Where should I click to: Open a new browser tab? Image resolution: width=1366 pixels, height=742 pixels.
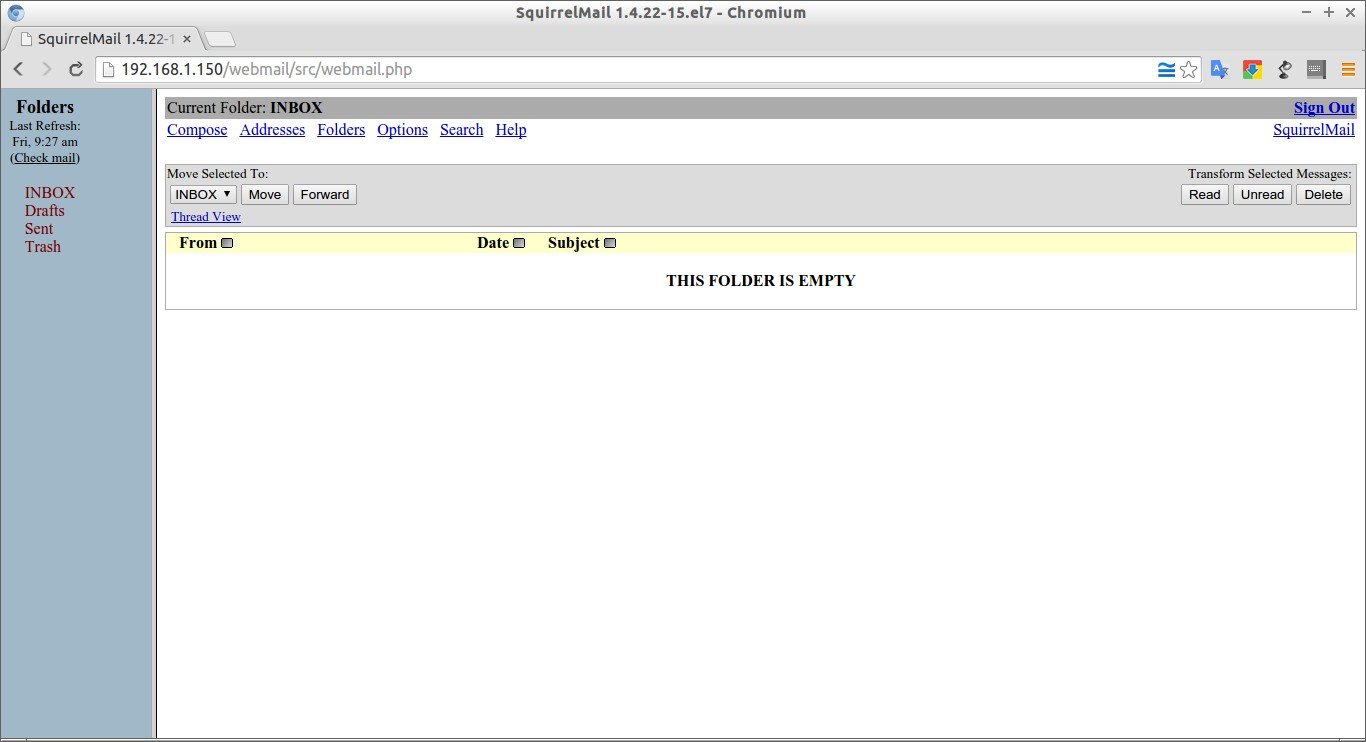pyautogui.click(x=220, y=39)
